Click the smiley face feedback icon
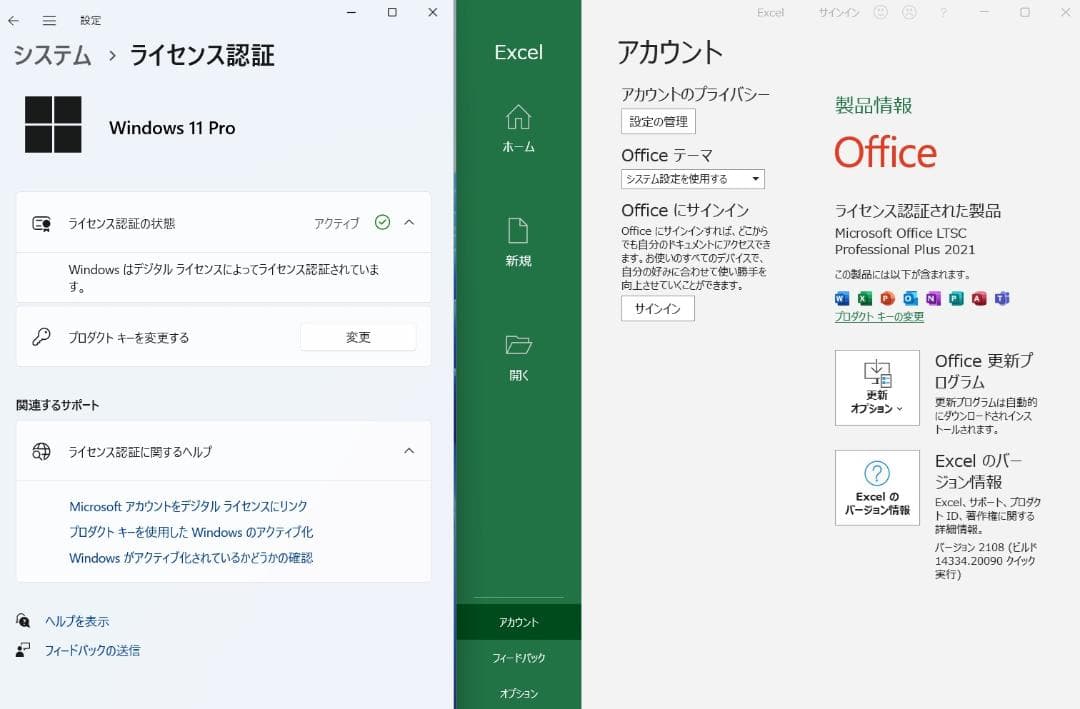Screen dimensions: 1080x709 881,13
